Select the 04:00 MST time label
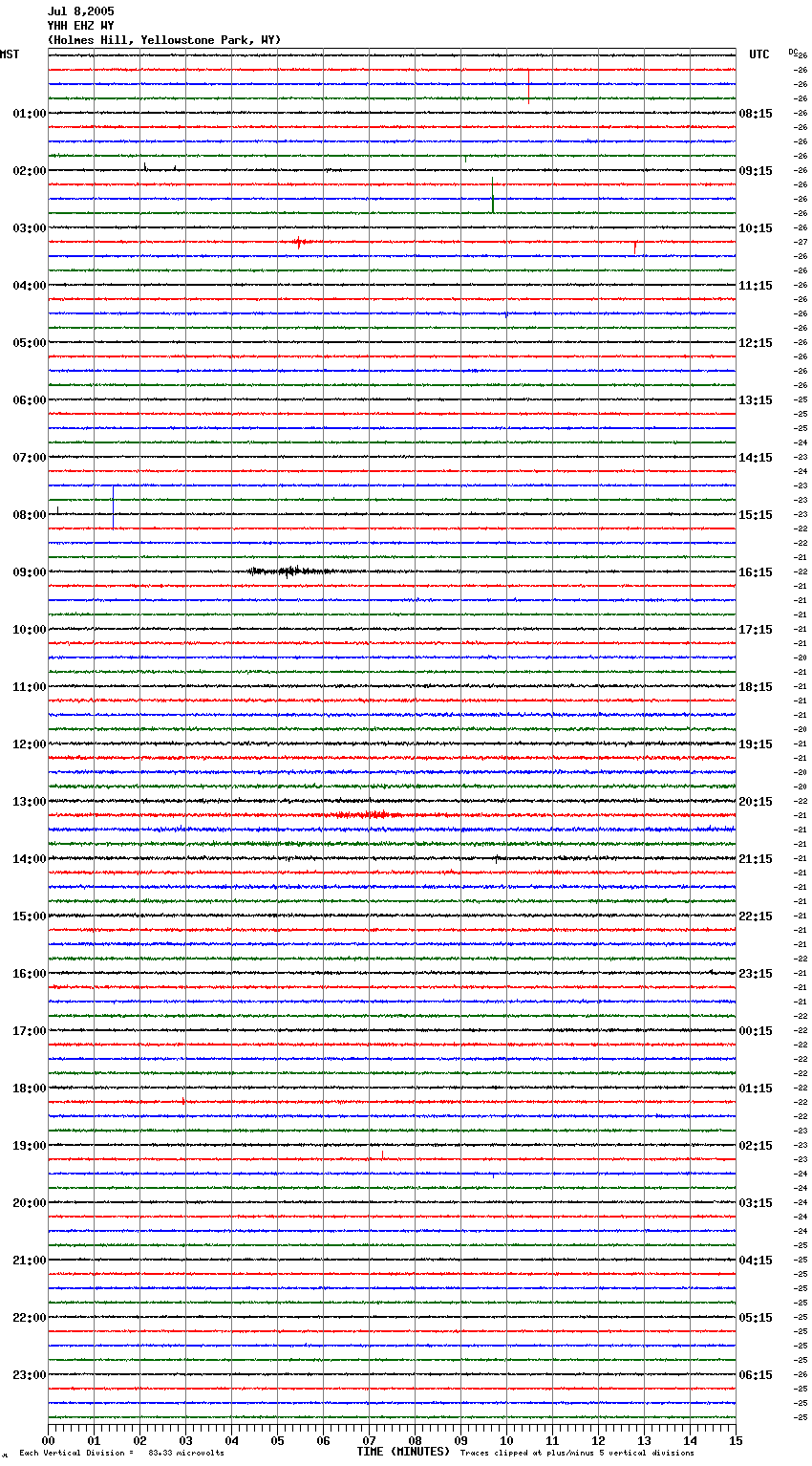The width and height of the screenshot is (812, 1466). point(30,286)
